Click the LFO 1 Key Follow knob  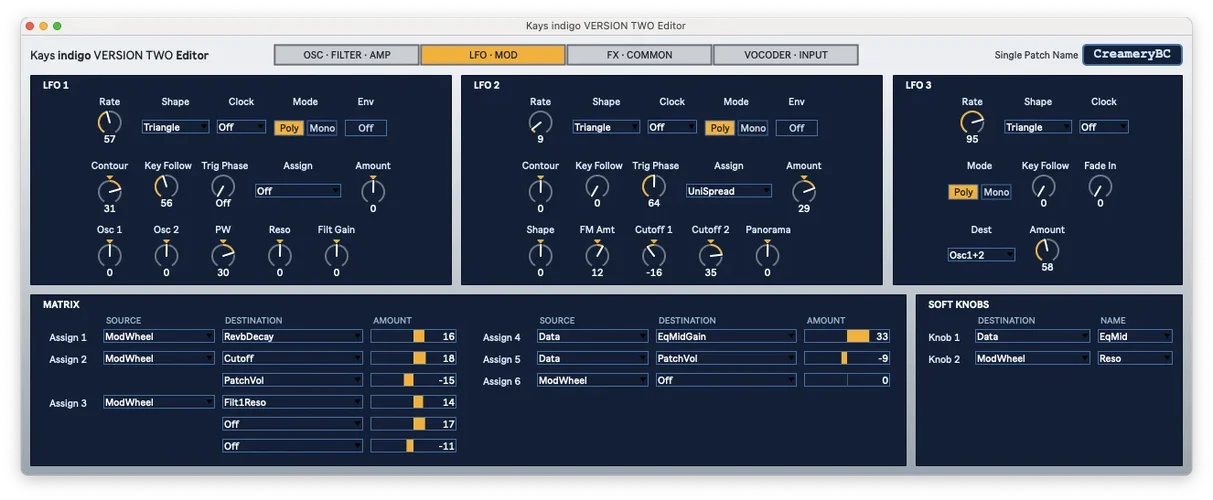(x=166, y=186)
